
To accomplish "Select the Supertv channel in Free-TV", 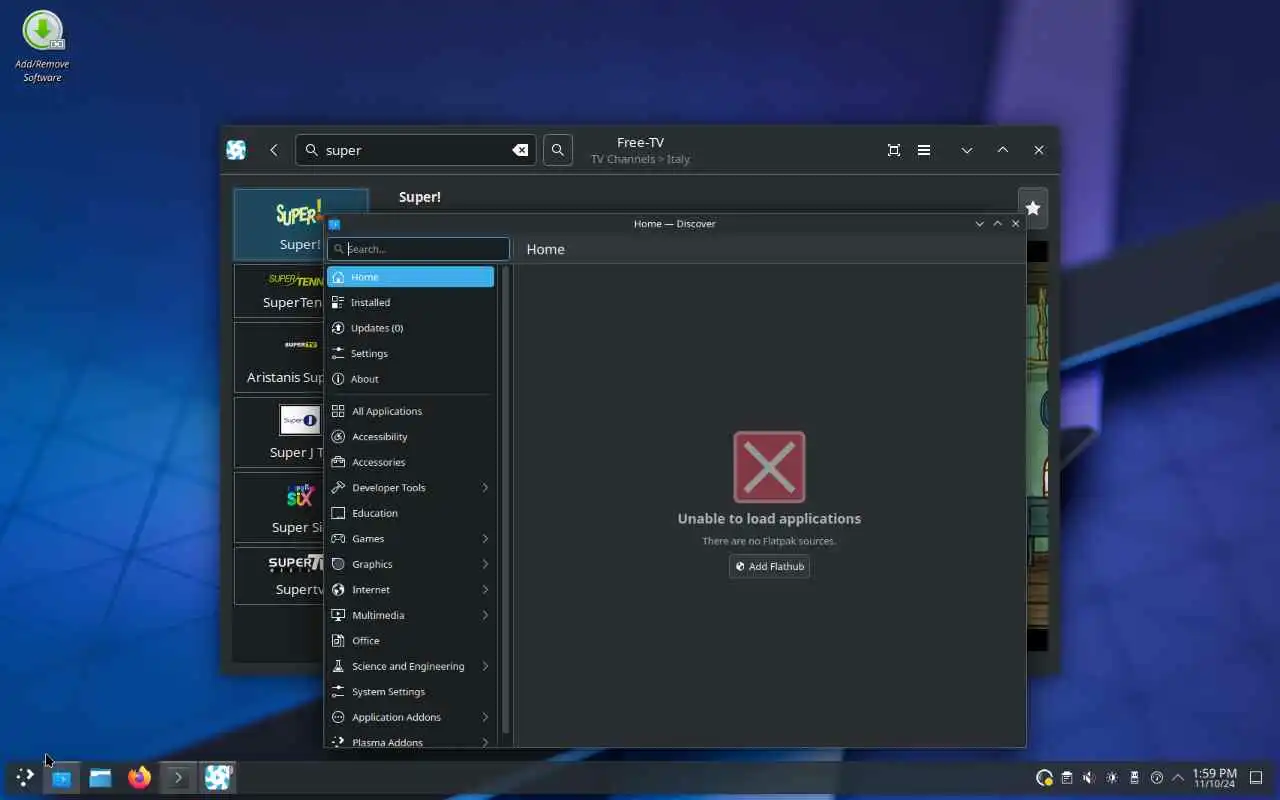I will 279,576.
